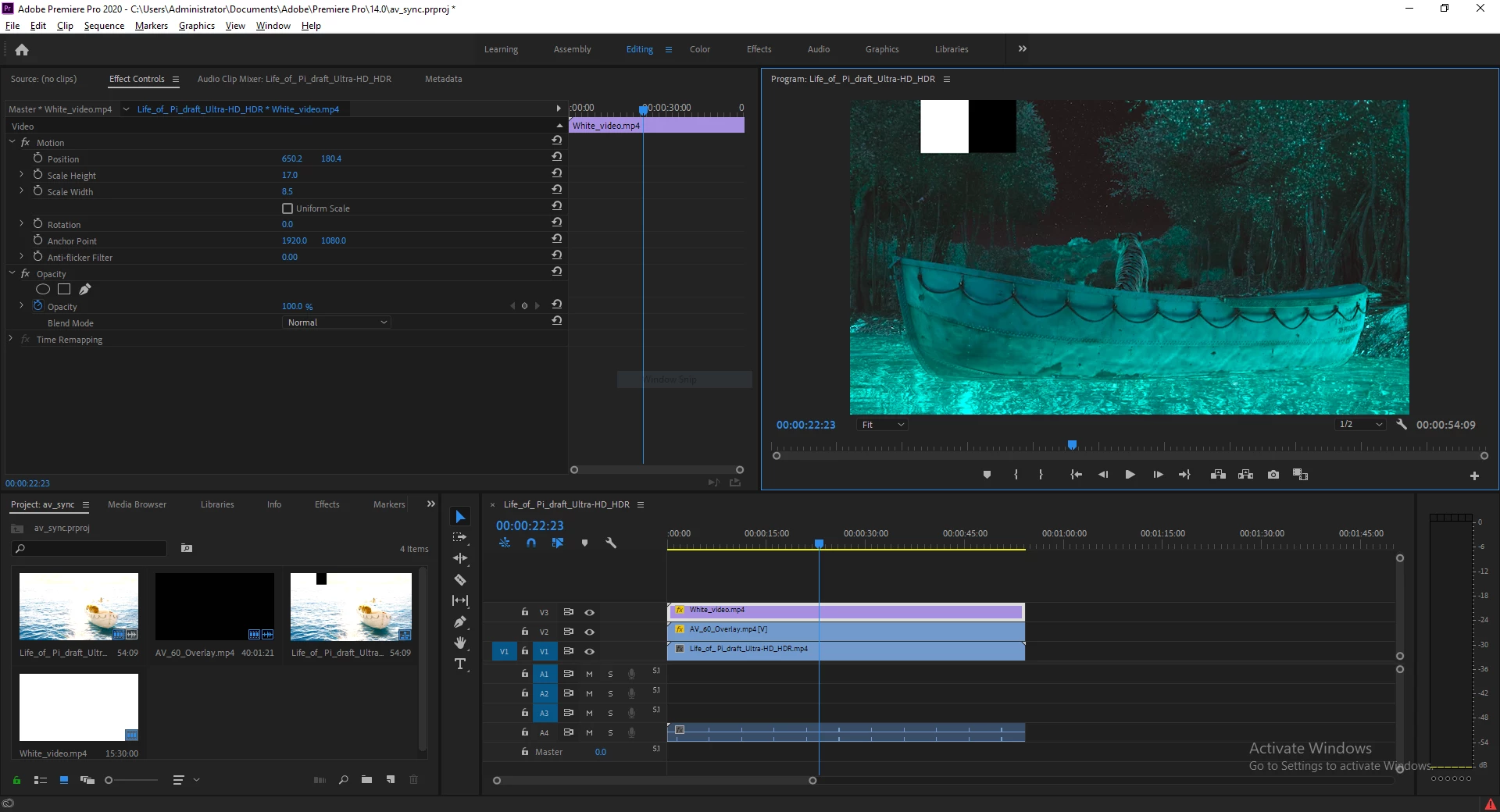Create 4-point polygon mask under Opacity

(64, 290)
